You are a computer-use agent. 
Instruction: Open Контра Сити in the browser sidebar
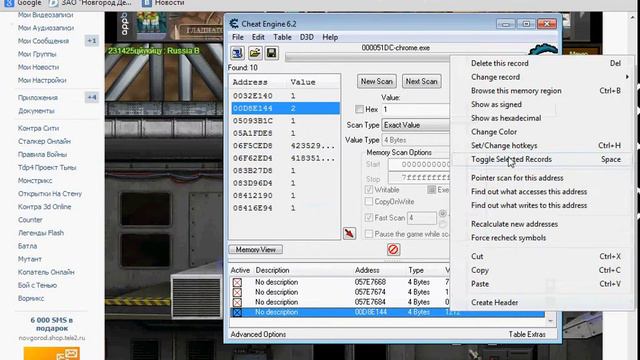click(x=38, y=128)
